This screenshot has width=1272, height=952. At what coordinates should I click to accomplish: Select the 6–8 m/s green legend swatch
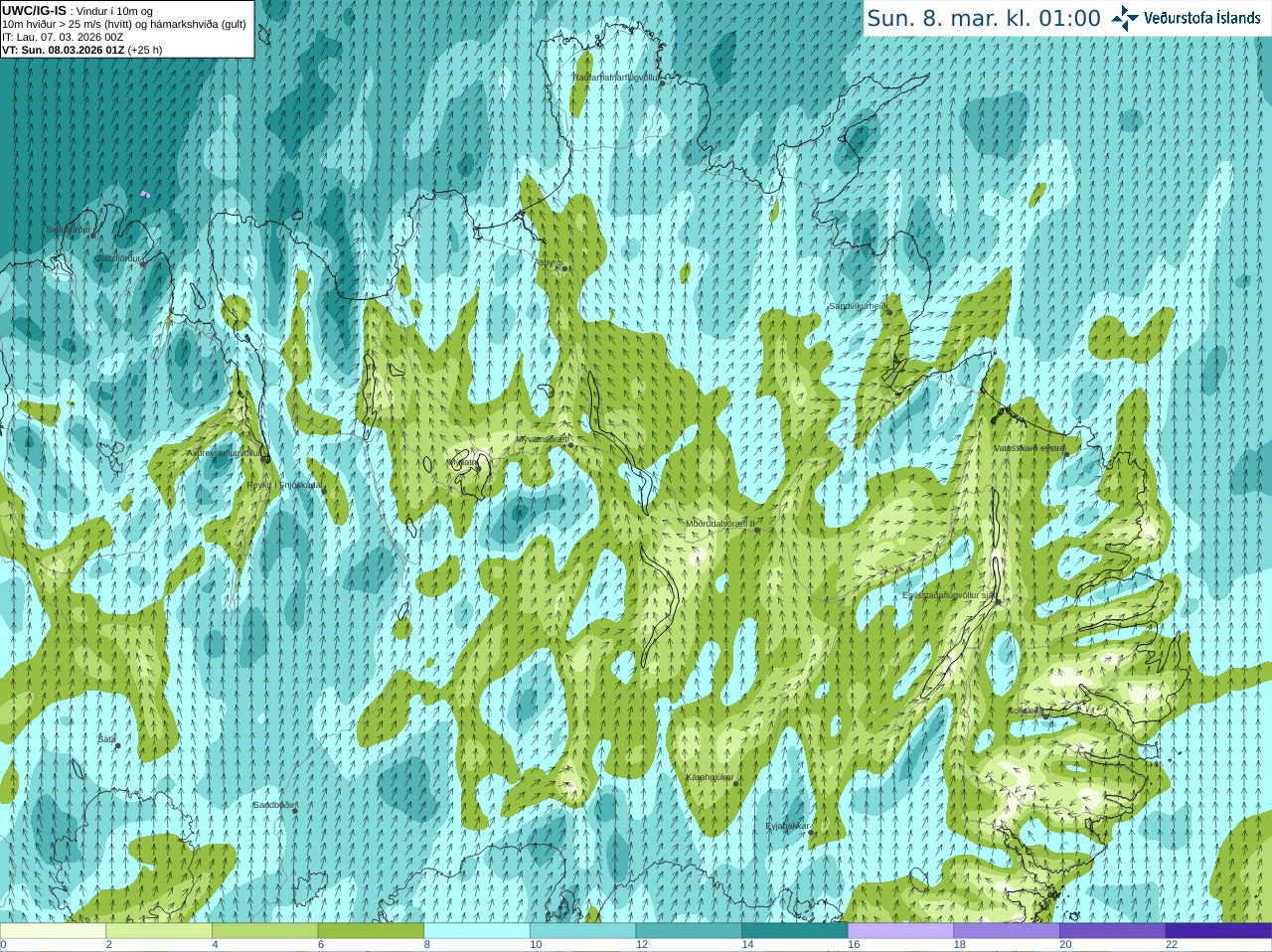point(371,931)
